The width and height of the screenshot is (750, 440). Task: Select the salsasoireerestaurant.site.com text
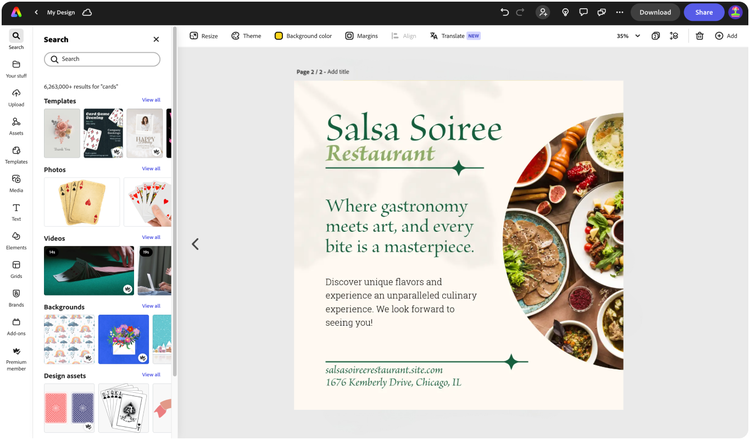[x=384, y=370]
